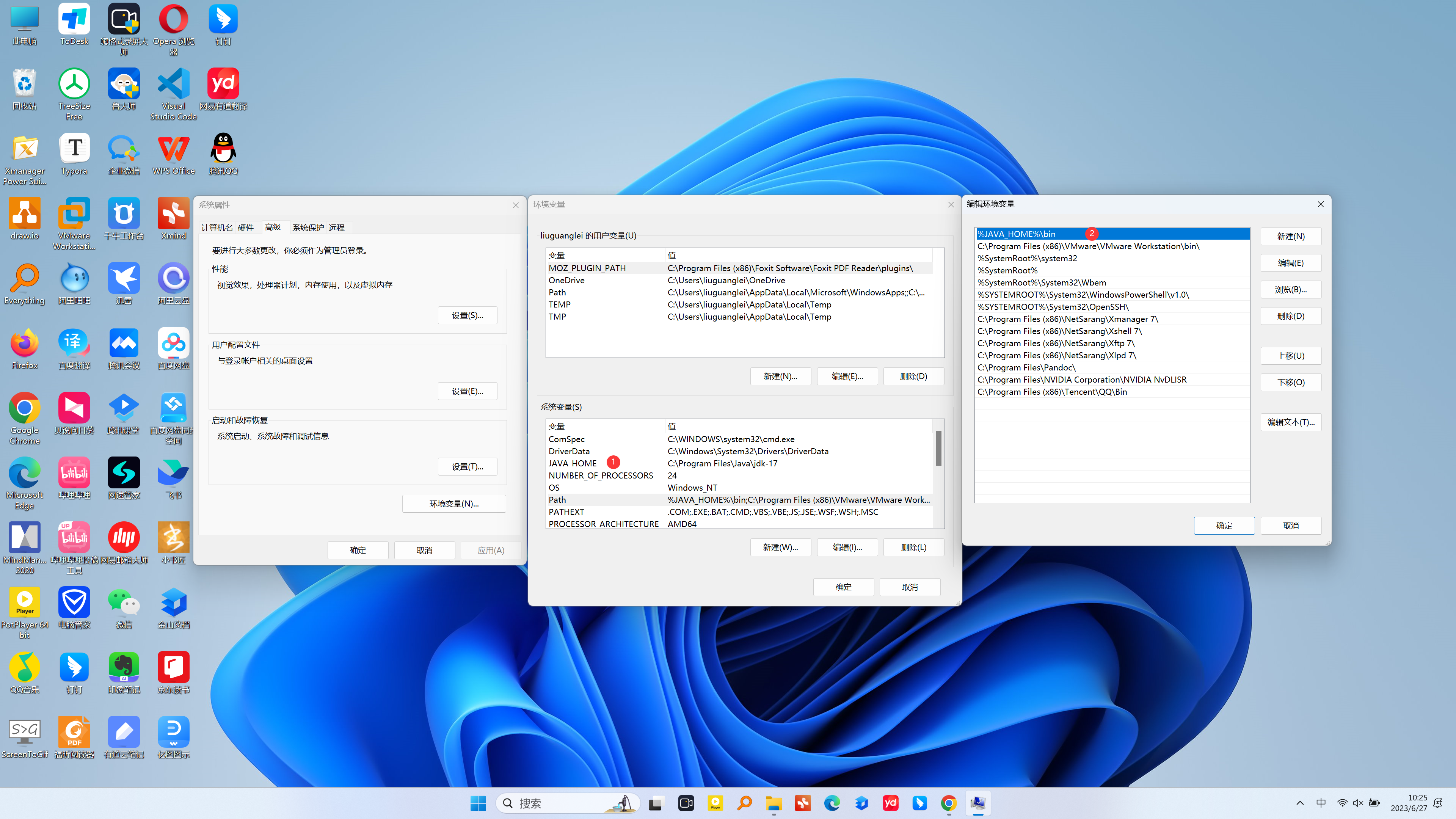The image size is (1456, 819).
Task: Click Windows Start button on taskbar
Action: coord(478,803)
